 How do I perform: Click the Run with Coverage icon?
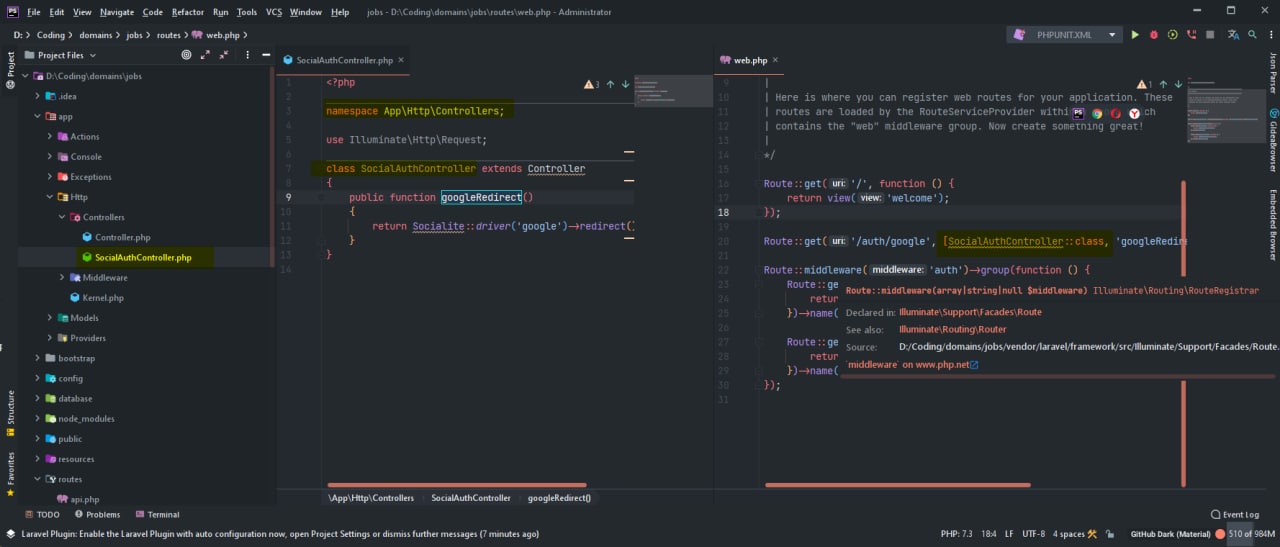click(x=1172, y=35)
